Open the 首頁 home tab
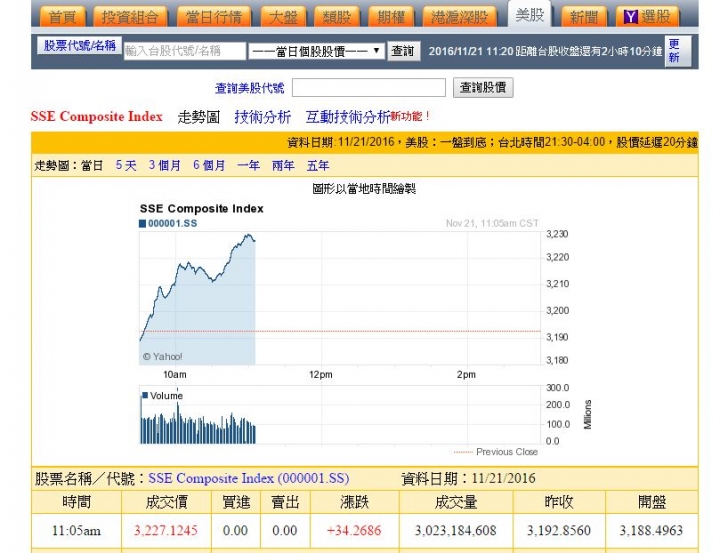Viewport: 720px width, 553px height. [x=62, y=17]
